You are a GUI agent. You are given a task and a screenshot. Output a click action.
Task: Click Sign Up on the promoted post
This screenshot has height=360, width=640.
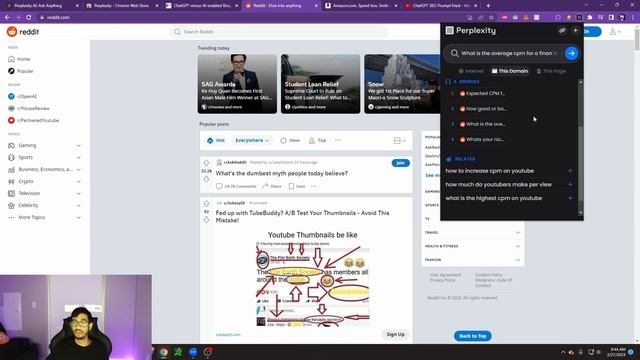coord(395,334)
